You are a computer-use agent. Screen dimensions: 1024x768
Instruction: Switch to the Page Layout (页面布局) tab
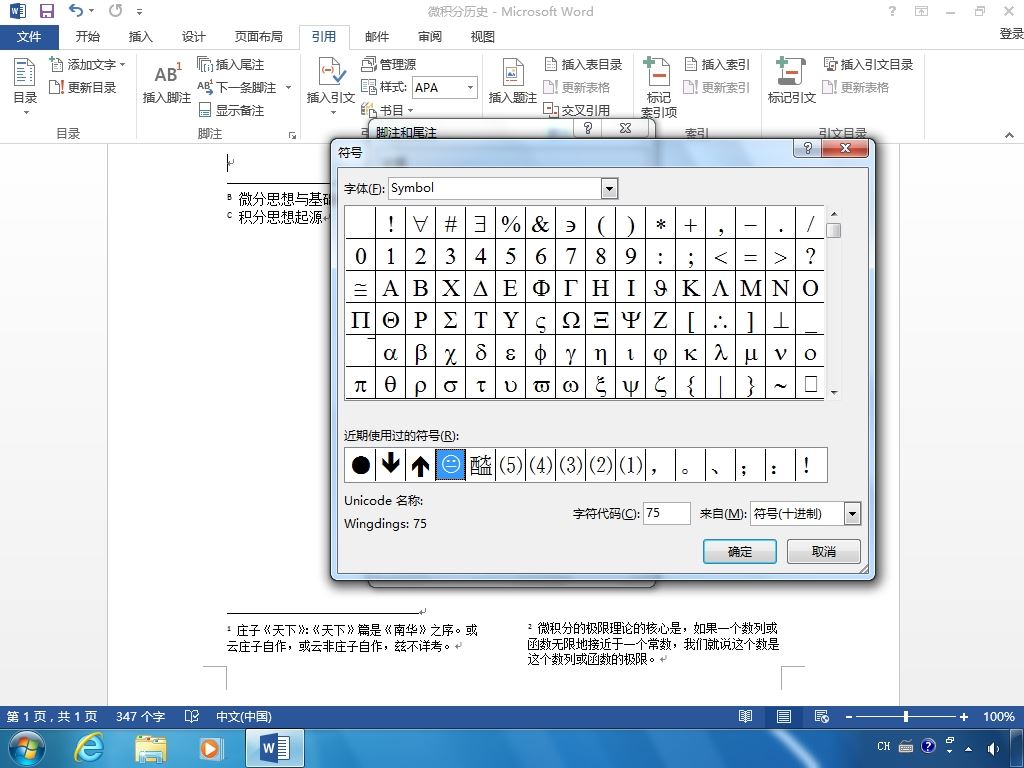pos(259,37)
